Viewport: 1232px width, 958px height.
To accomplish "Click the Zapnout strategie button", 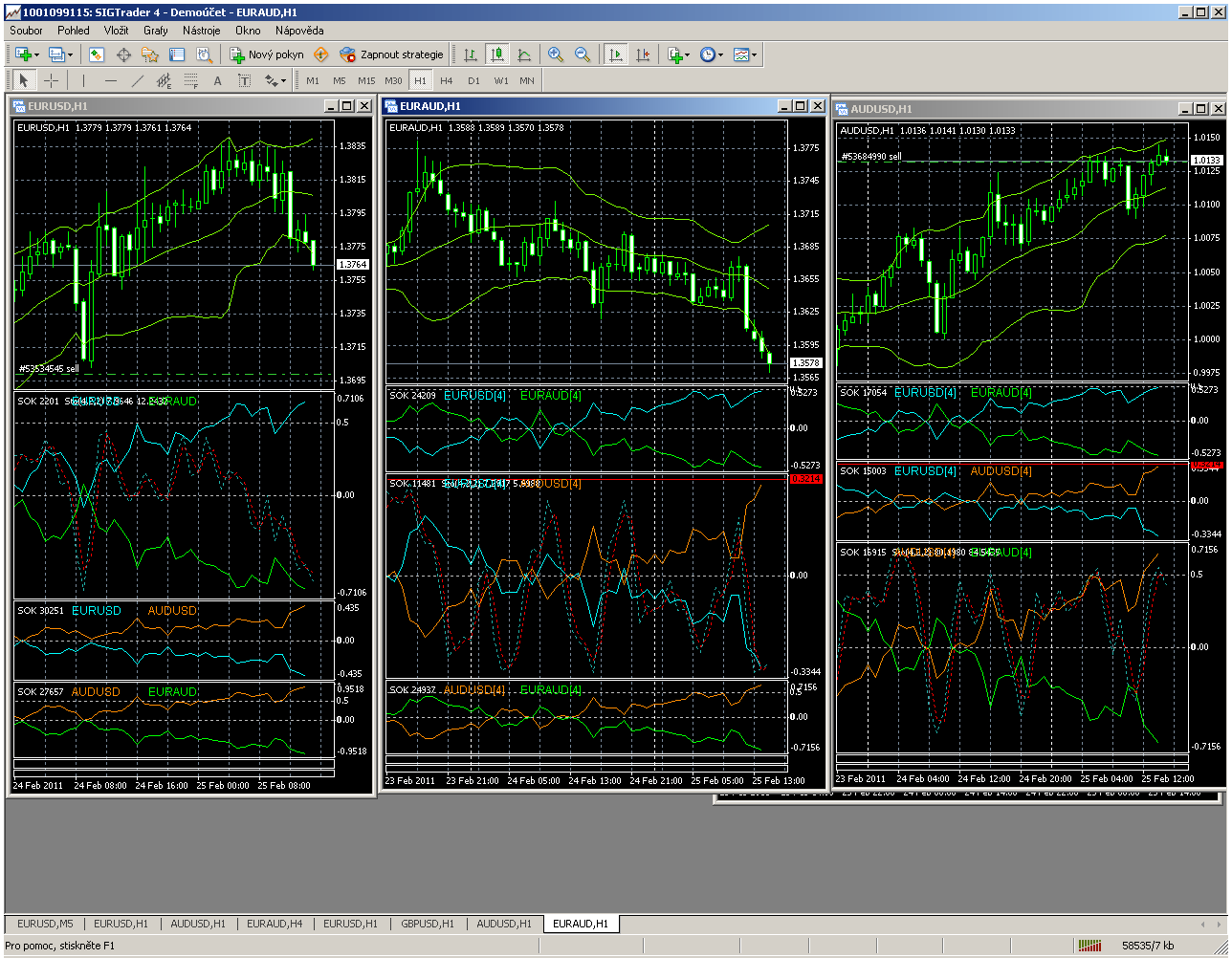I will point(392,54).
